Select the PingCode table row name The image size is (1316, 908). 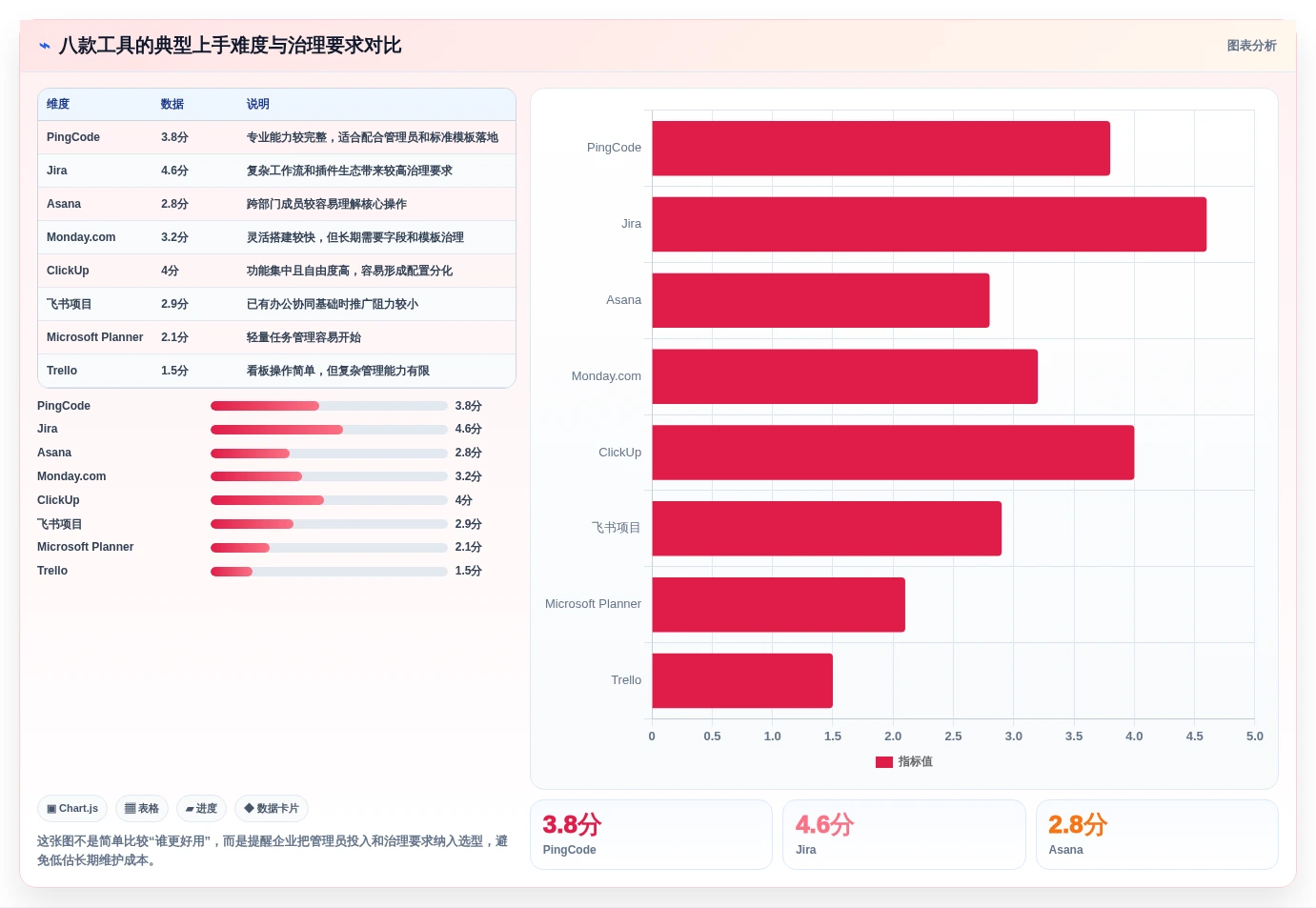[73, 137]
